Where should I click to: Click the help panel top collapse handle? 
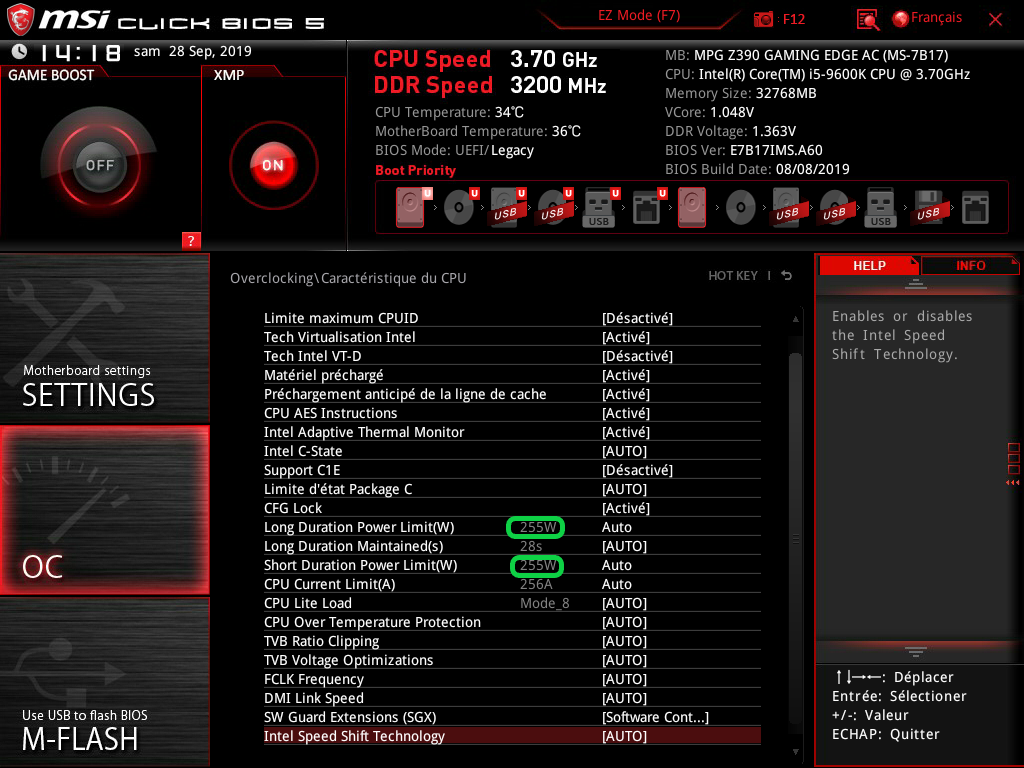(x=916, y=283)
